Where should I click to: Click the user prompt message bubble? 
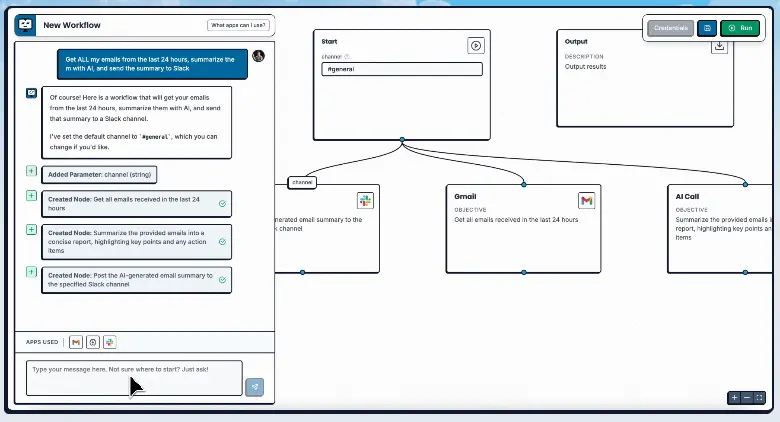[x=152, y=64]
